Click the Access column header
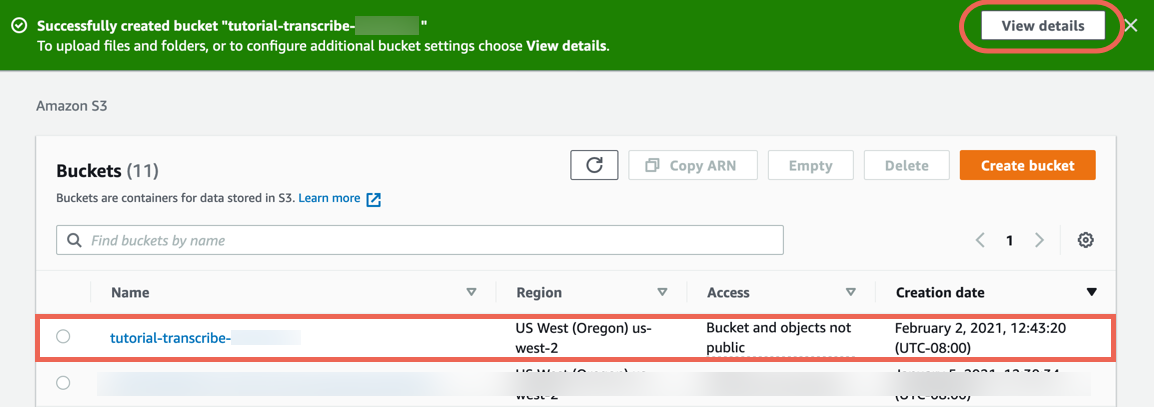 point(728,292)
